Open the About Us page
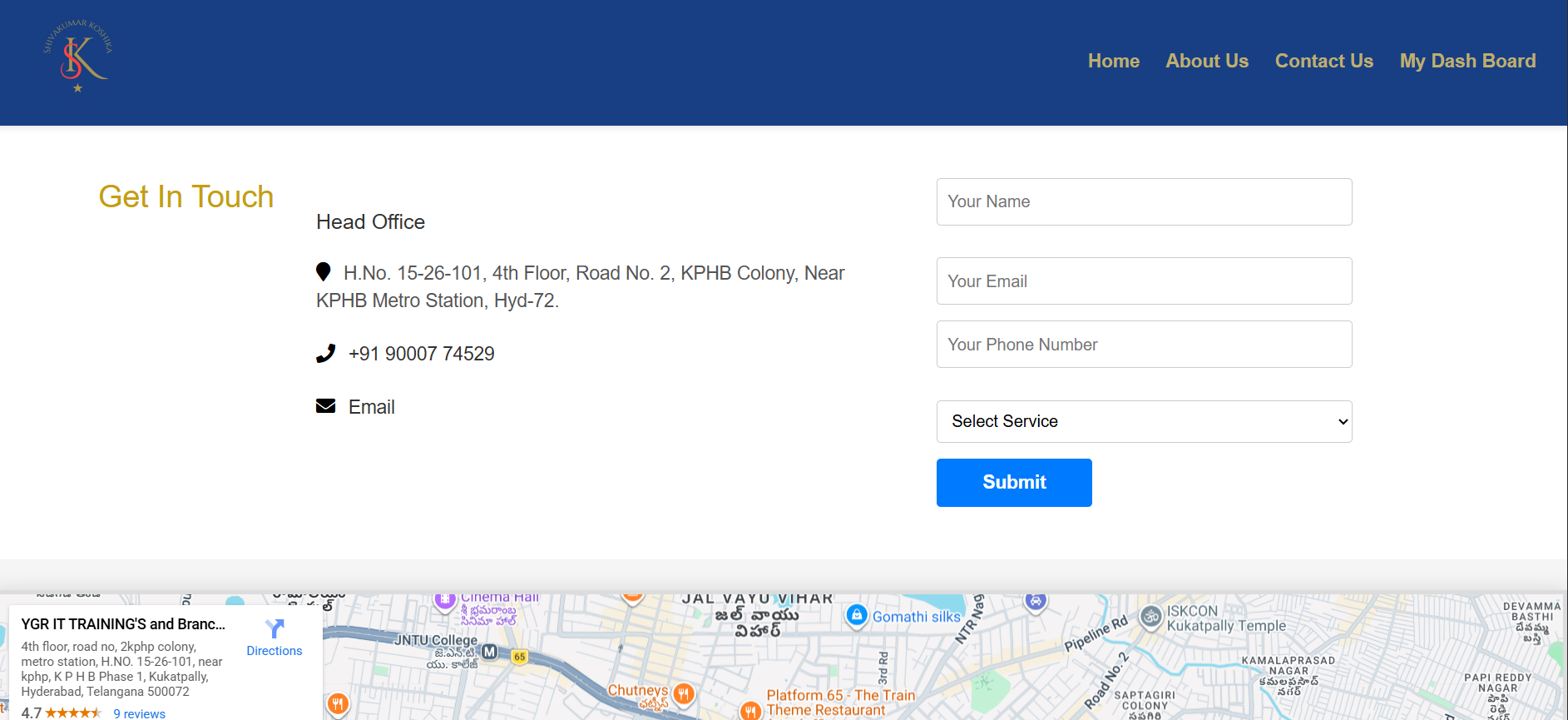The image size is (1568, 720). tap(1206, 61)
